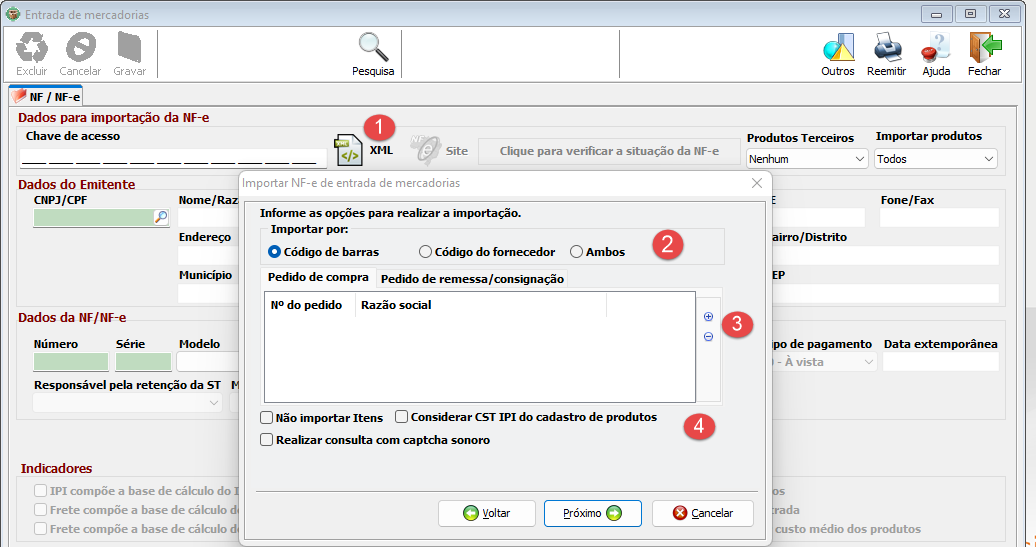
Task: Select the NF / NF-e tab
Action: [47, 97]
